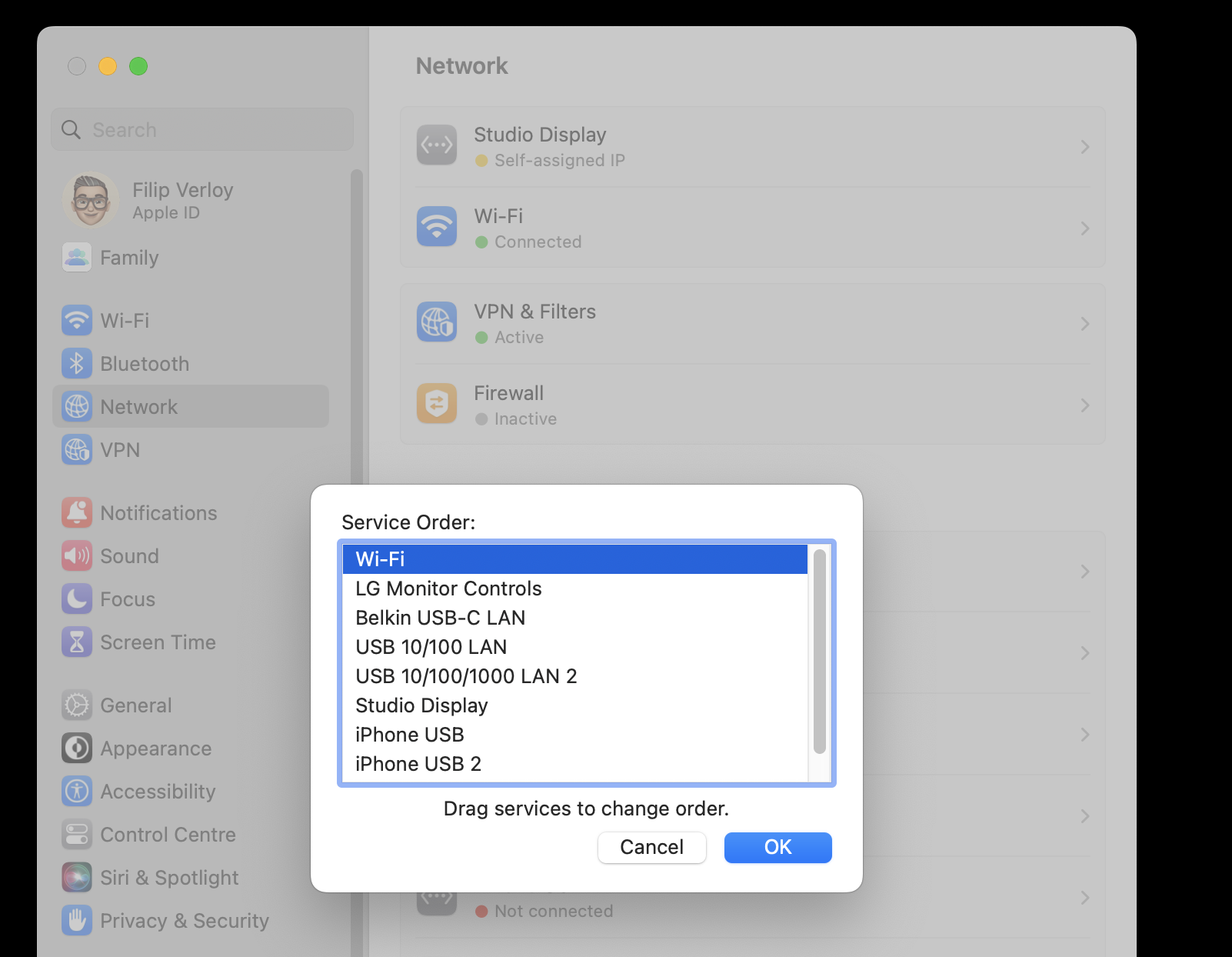Click the Siri & Spotlight icon

(77, 877)
